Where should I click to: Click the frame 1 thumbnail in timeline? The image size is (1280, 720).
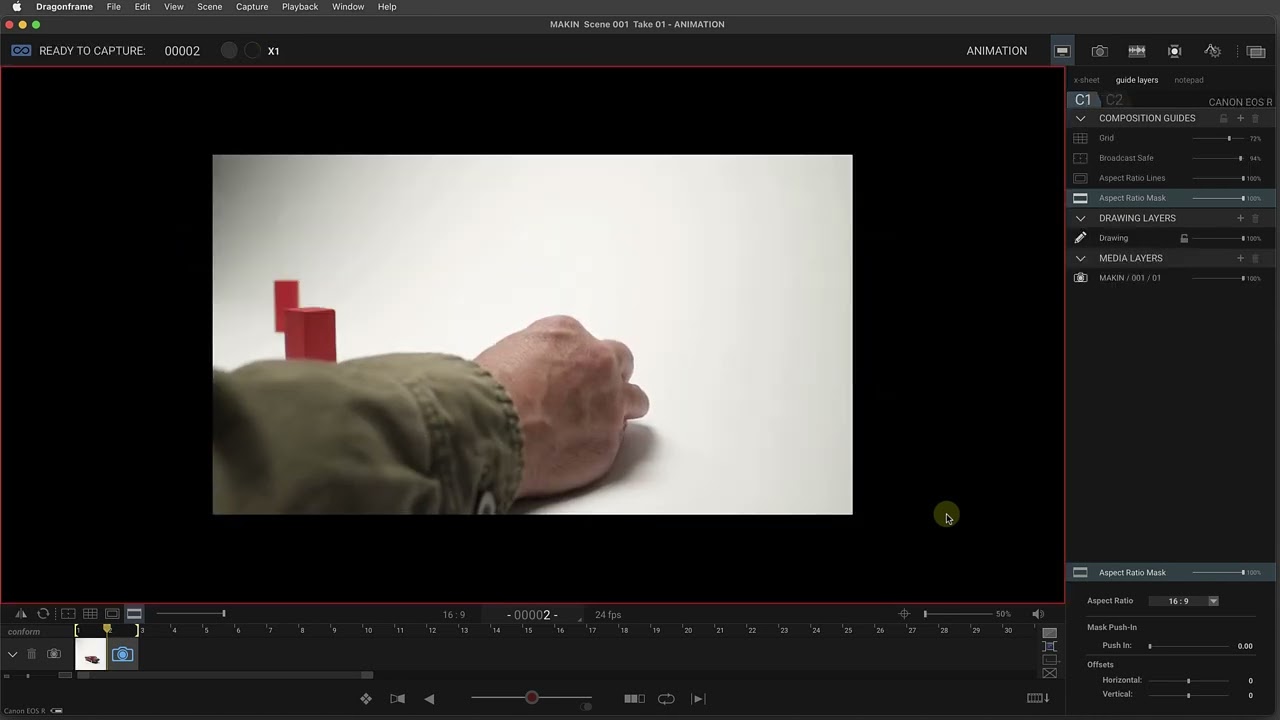(90, 655)
